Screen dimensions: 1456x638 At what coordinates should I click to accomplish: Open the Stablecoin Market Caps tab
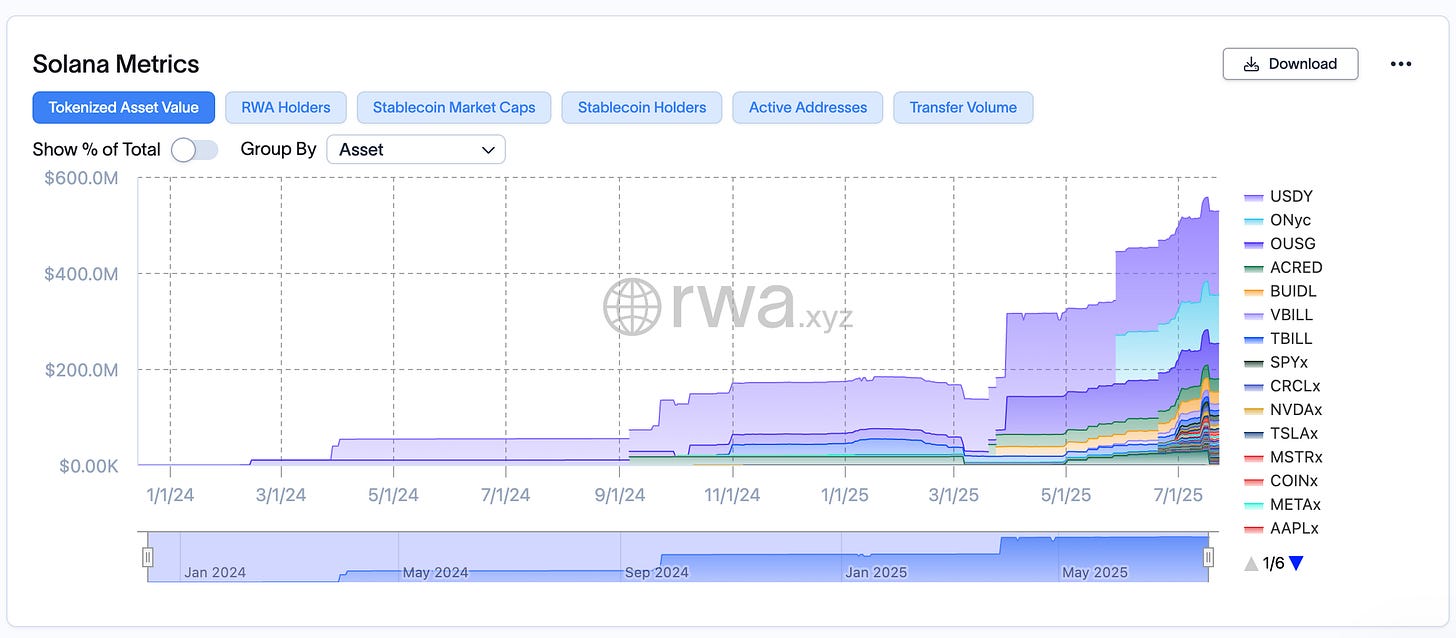pos(454,107)
